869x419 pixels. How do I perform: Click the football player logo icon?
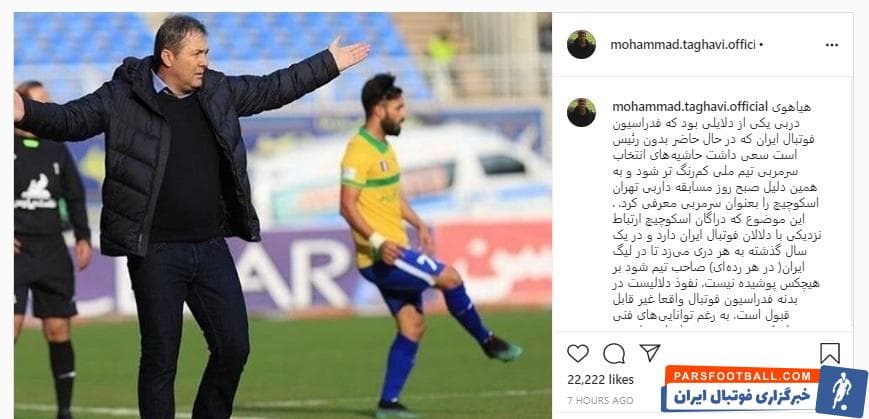tap(841, 390)
